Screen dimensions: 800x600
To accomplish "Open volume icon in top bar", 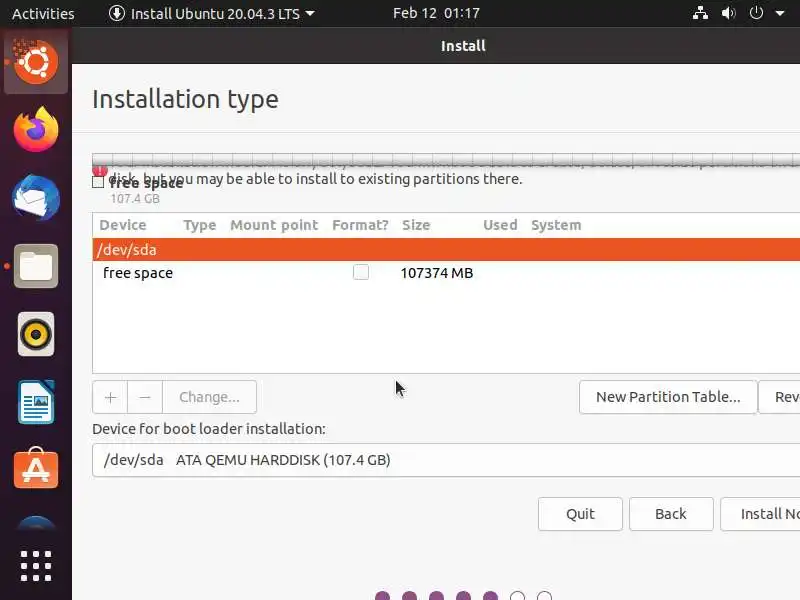I will (x=728, y=13).
